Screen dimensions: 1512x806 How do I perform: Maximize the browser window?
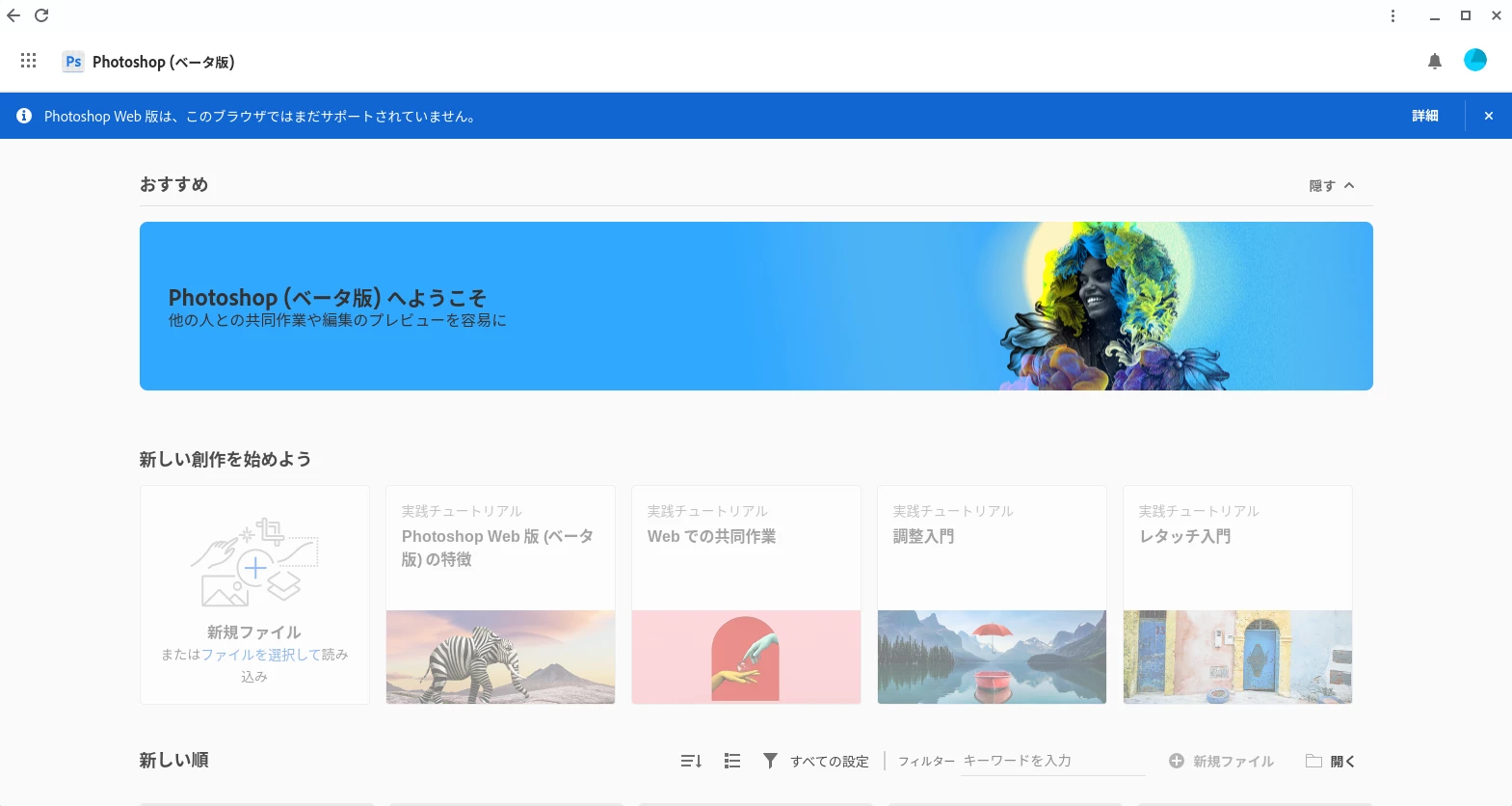1466,15
